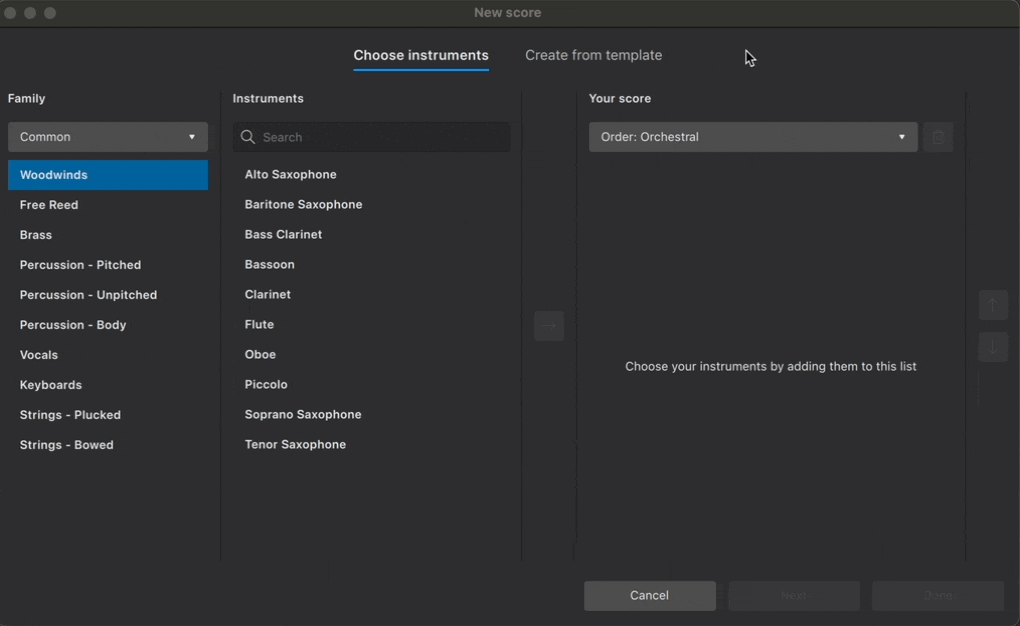Click the move instrument up arrow
The image size is (1020, 626).
993,306
